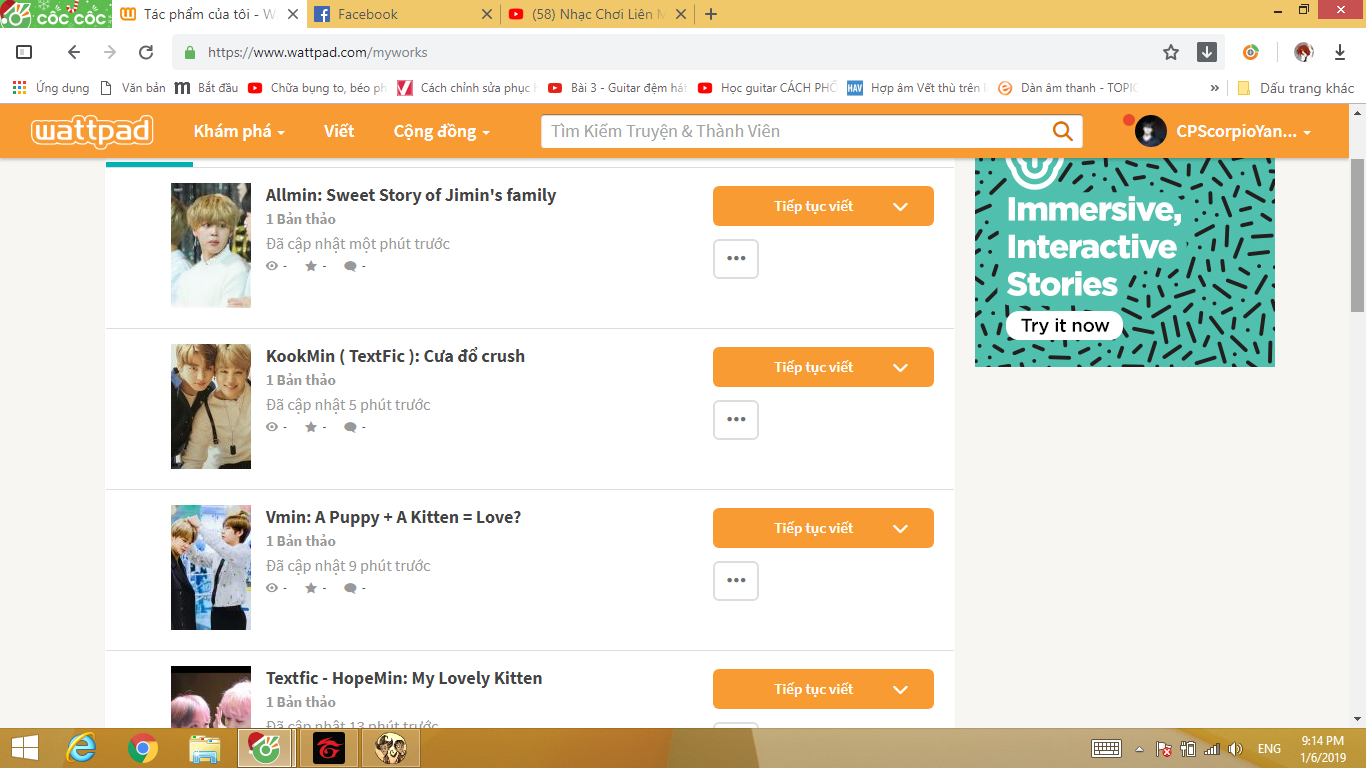Click Tiếp tục viết for KookMin story
The width and height of the screenshot is (1366, 768).
tap(813, 367)
